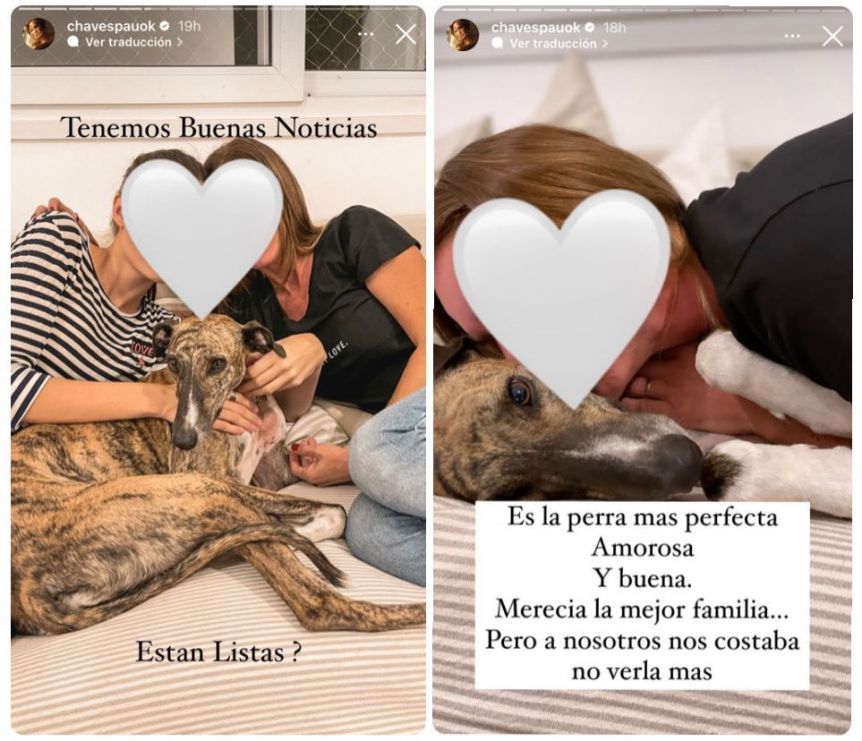The image size is (862, 741).
Task: Open three-dots options on left story
Action: (x=366, y=34)
